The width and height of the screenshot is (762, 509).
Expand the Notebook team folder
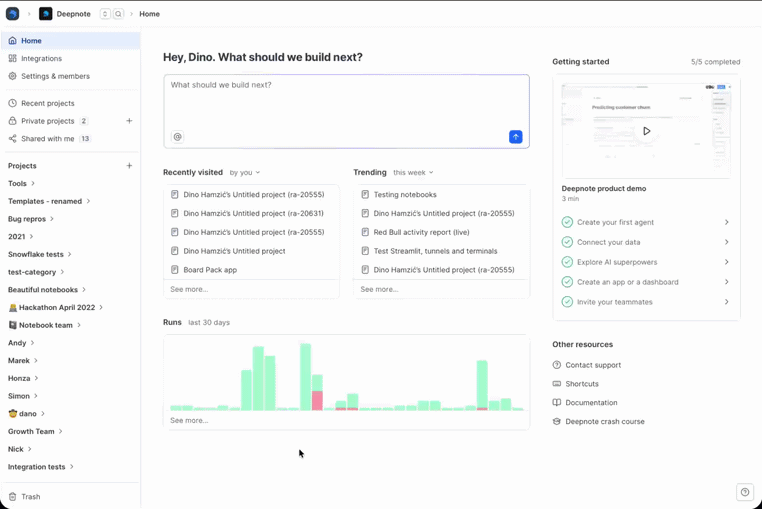pos(45,325)
